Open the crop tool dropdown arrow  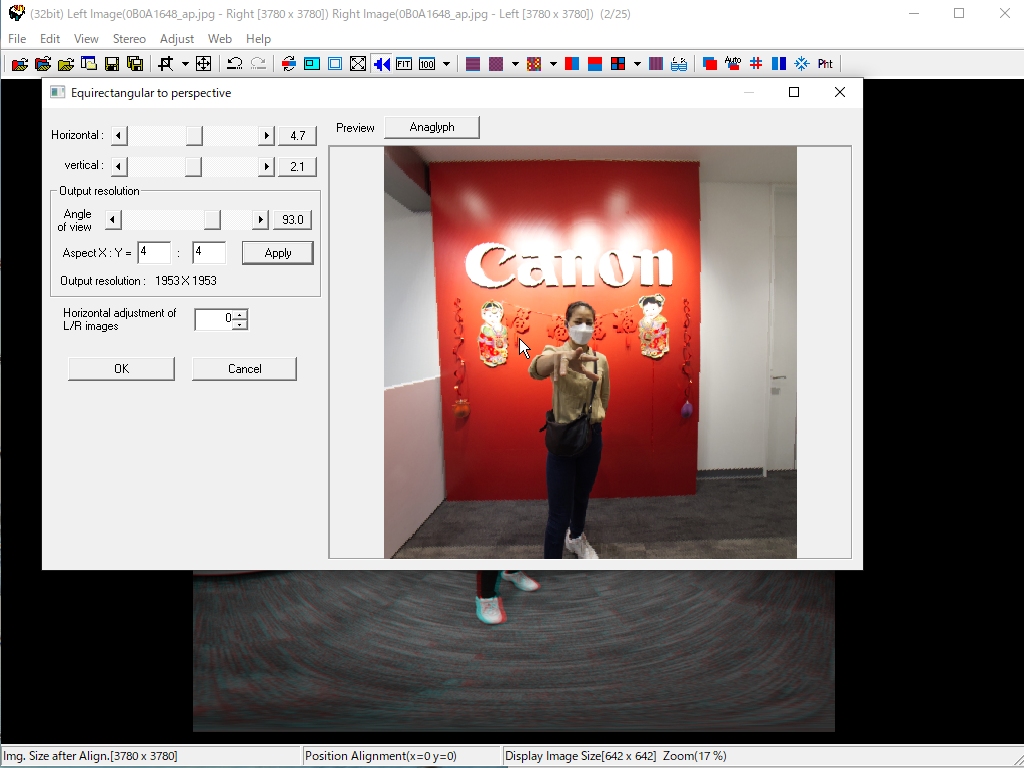[185, 63]
